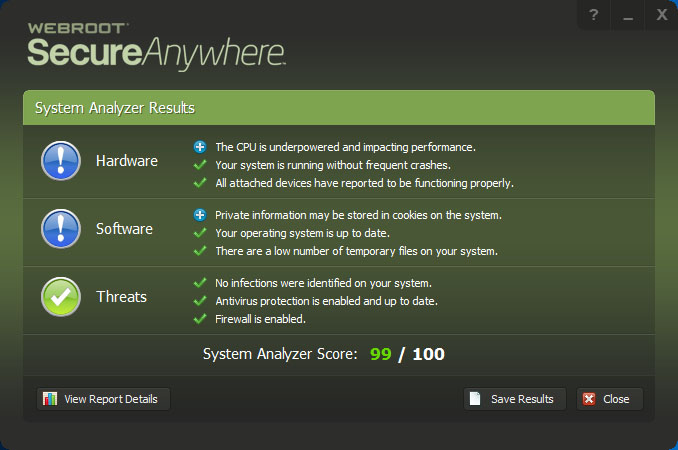
Task: Click the 'System Analyzer Score:' label
Action: (280, 354)
